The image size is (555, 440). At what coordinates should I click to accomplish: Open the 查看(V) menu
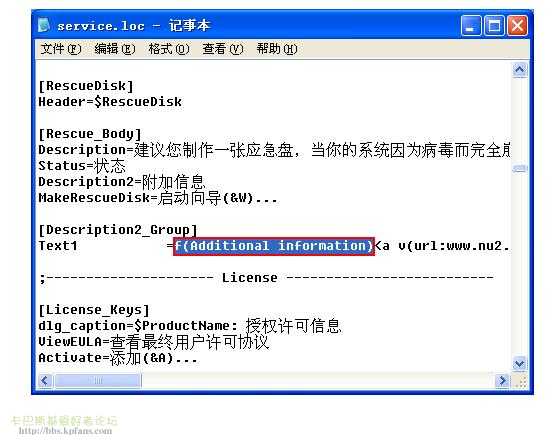[223, 49]
